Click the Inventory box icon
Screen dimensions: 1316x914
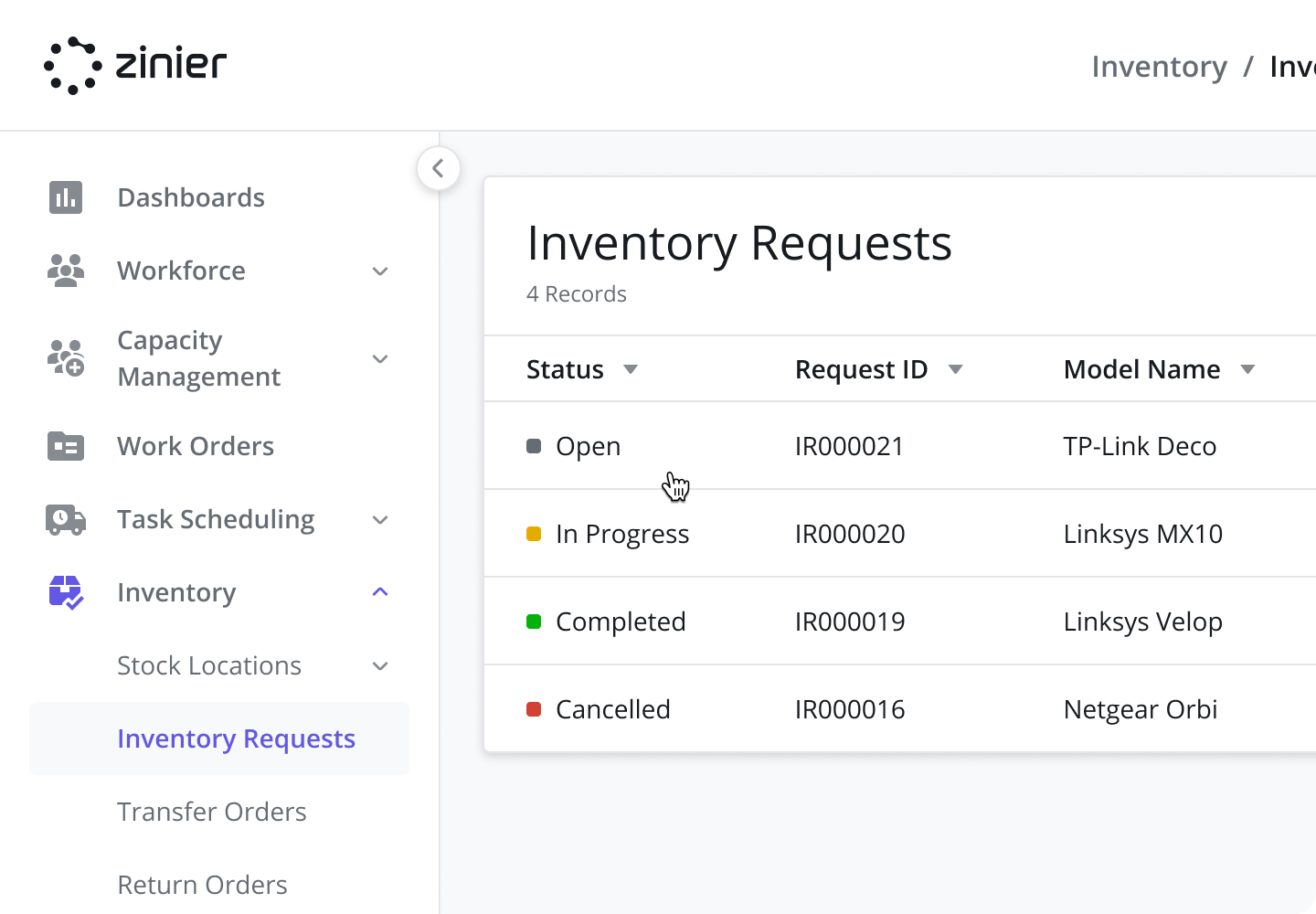coord(66,592)
